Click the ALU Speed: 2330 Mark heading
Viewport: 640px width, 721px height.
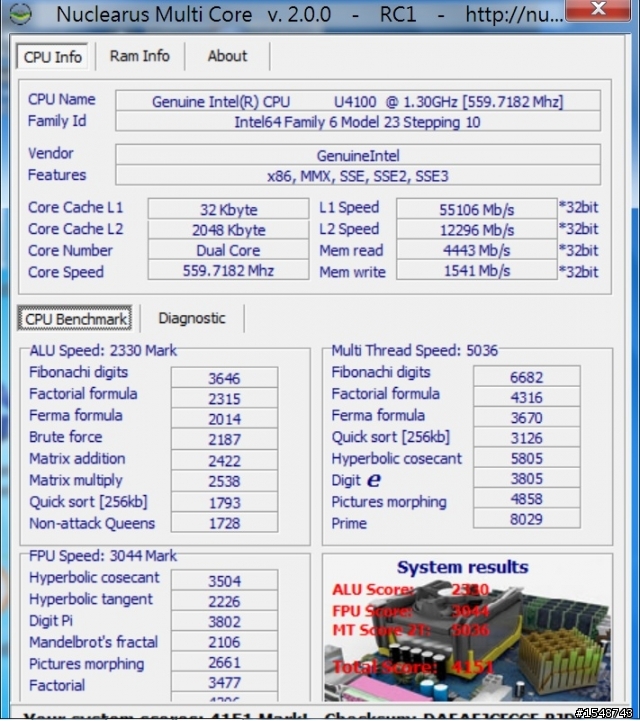(103, 350)
